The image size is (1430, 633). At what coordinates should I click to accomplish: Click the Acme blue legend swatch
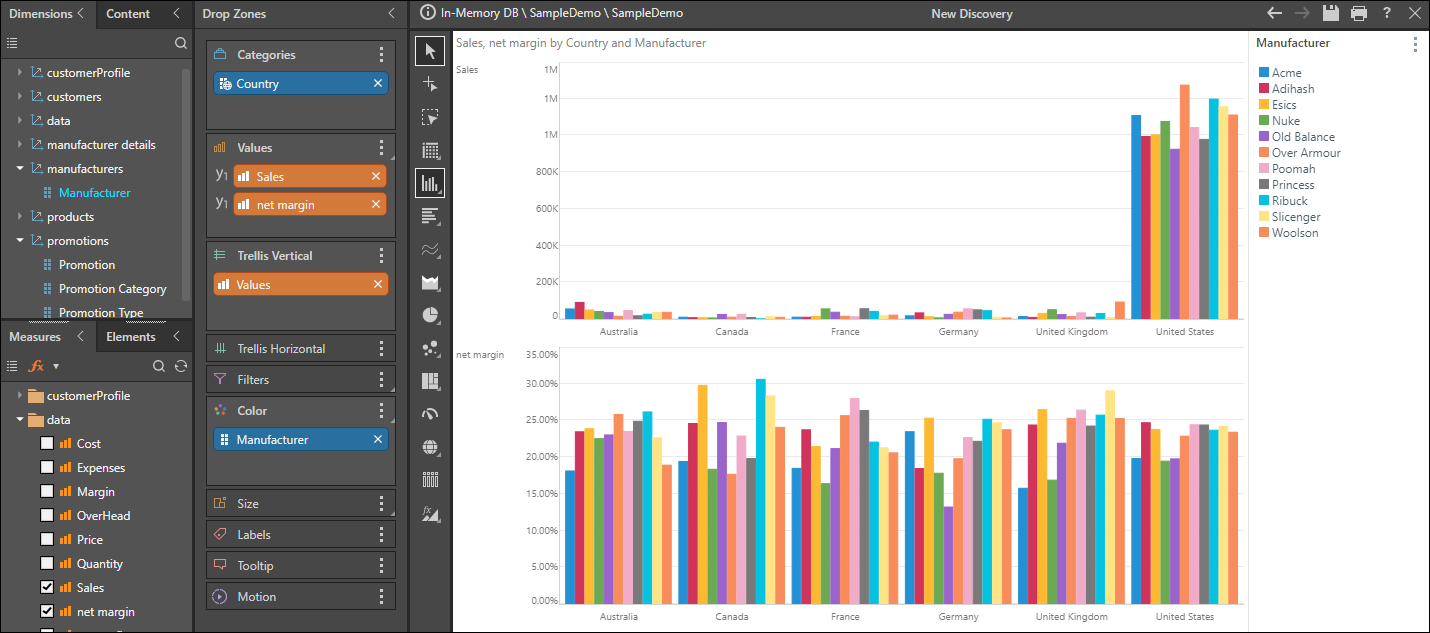[1264, 73]
